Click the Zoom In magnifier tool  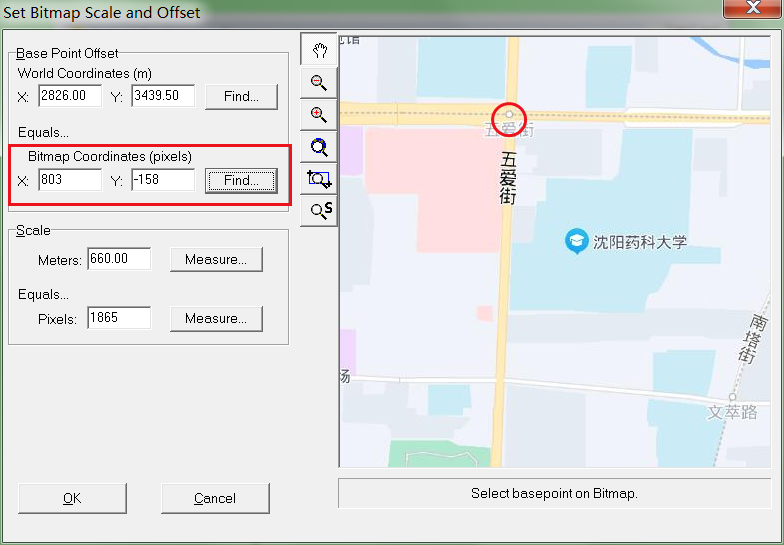coord(319,115)
